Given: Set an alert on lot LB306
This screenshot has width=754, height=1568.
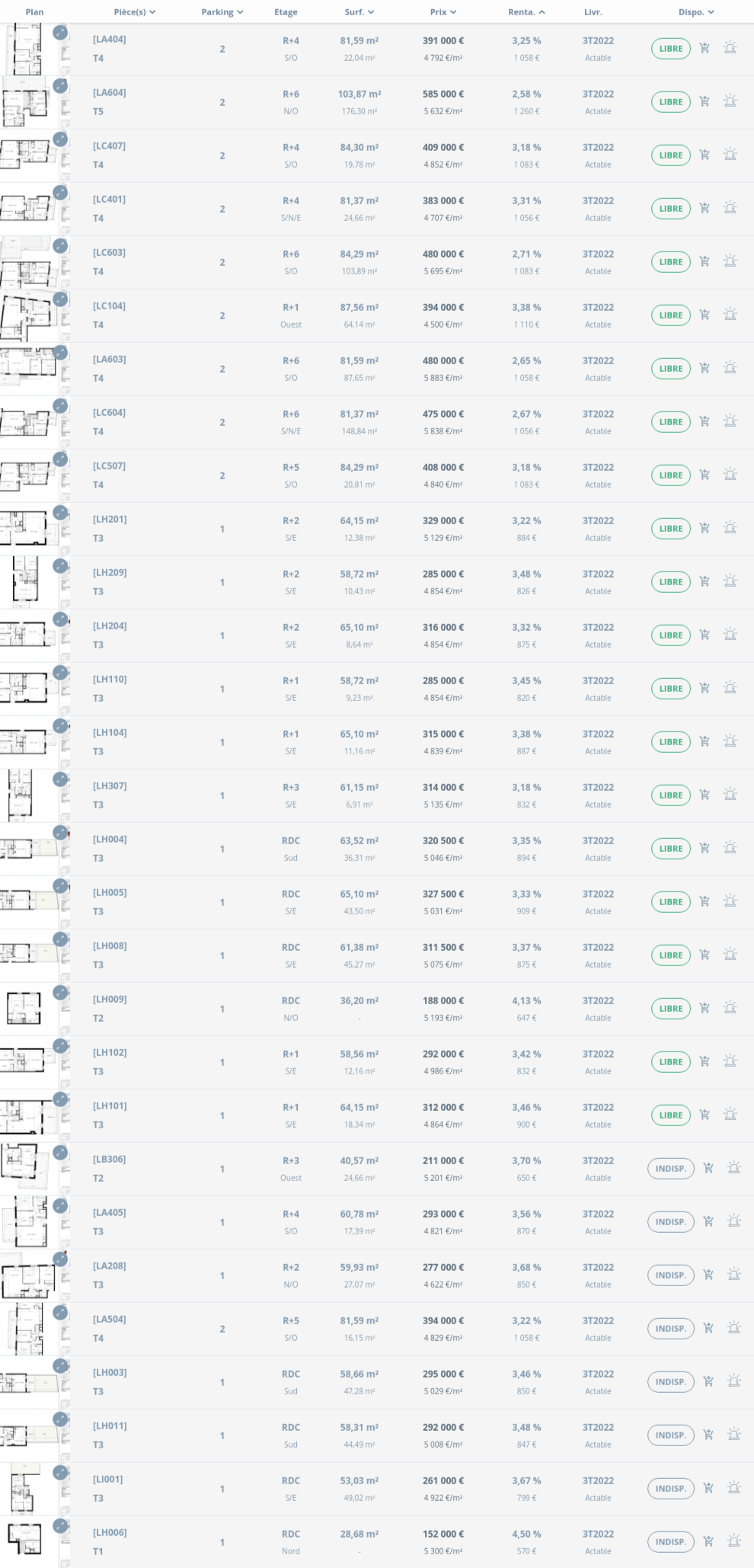Looking at the screenshot, I should (x=733, y=1168).
